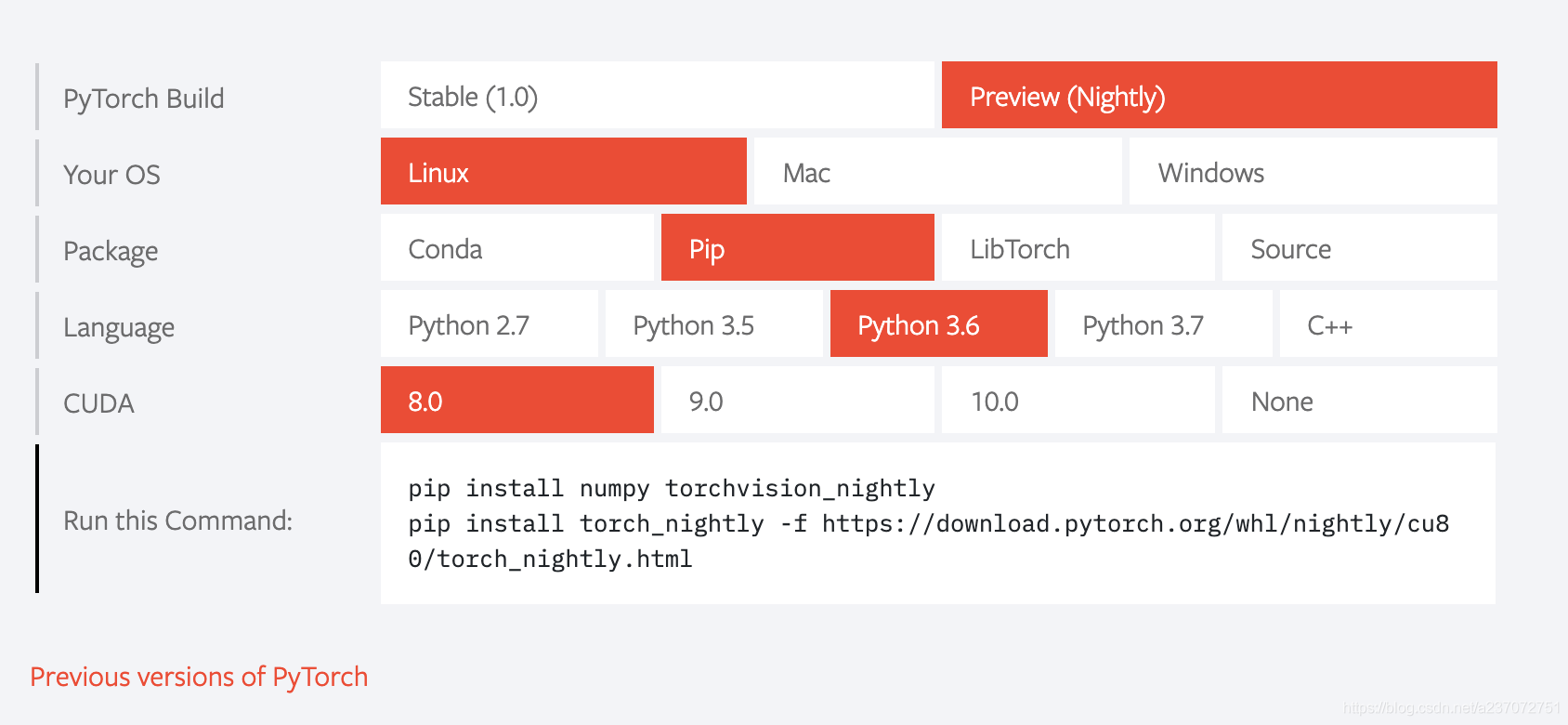Select the Conda package option
The width and height of the screenshot is (1568, 725).
pyautogui.click(x=516, y=248)
